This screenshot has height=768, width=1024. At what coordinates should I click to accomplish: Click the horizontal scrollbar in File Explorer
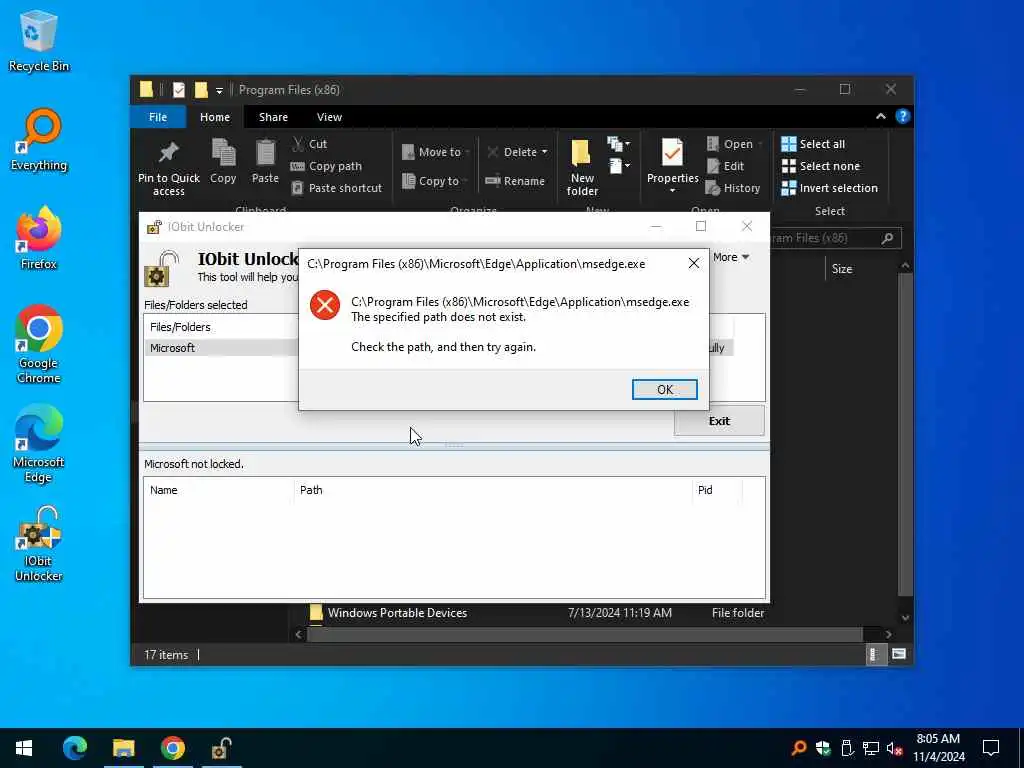pos(584,634)
